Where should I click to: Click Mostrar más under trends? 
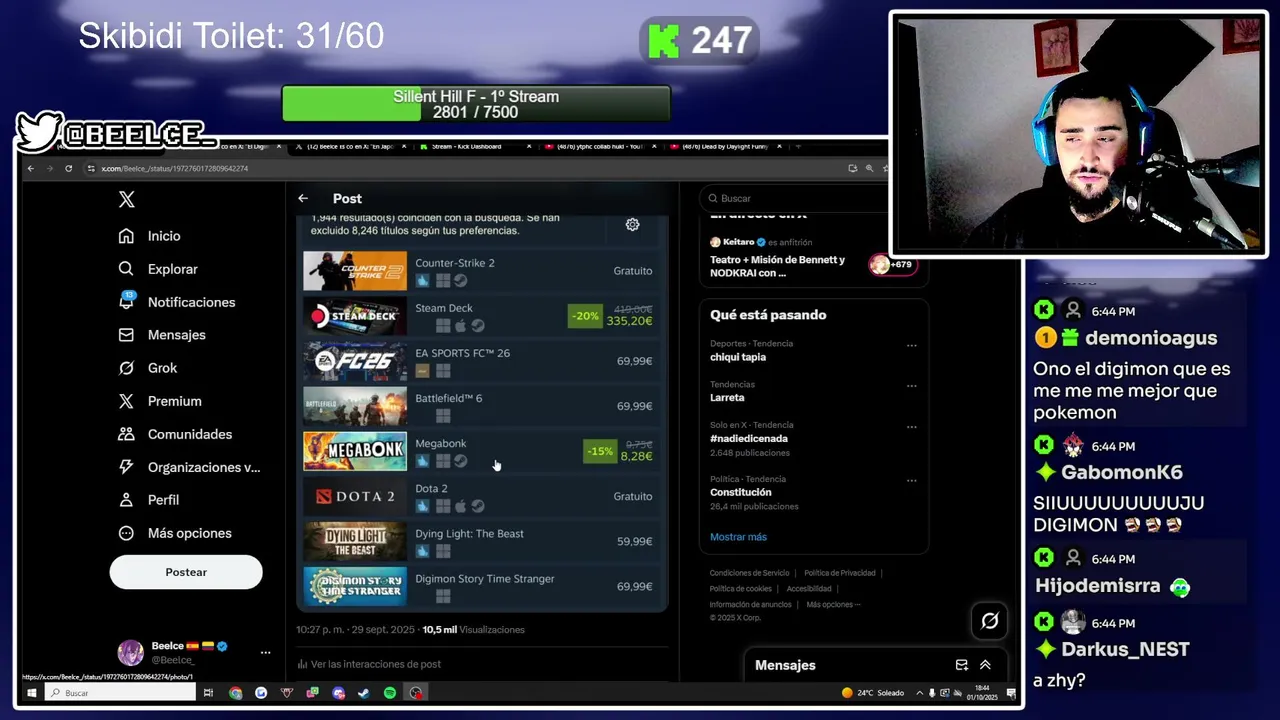[738, 537]
